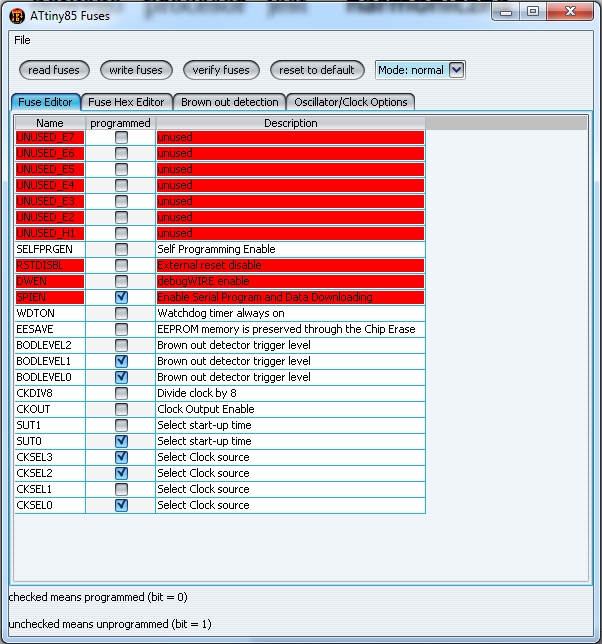The height and width of the screenshot is (644, 602).
Task: Minimize the ATtiny85 Fuses window
Action: point(505,12)
